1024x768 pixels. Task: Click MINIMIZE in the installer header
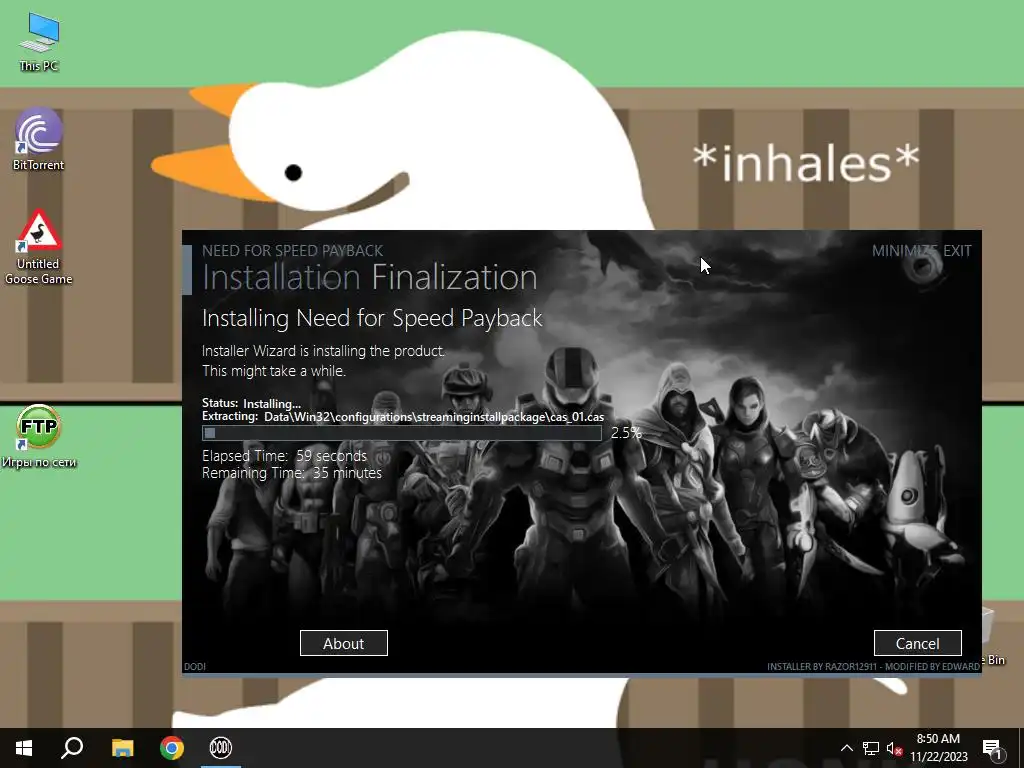904,251
